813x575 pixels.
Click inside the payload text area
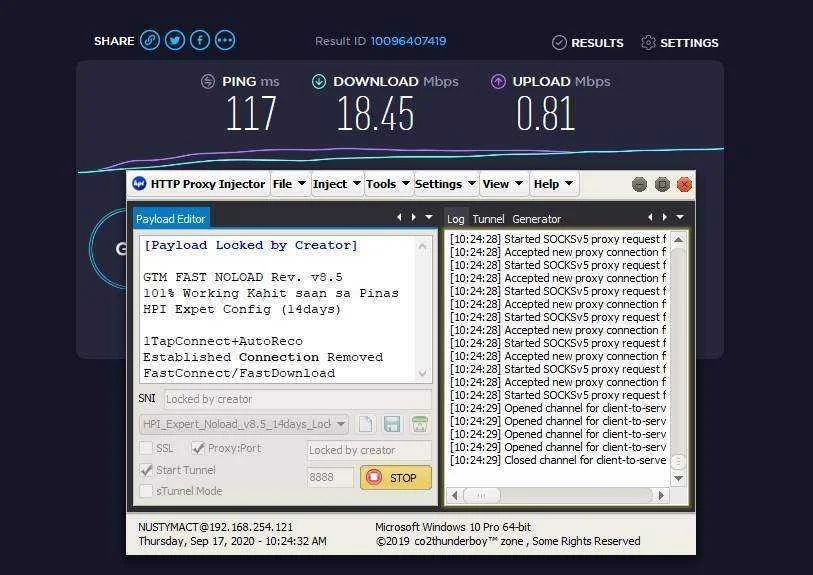[x=277, y=309]
